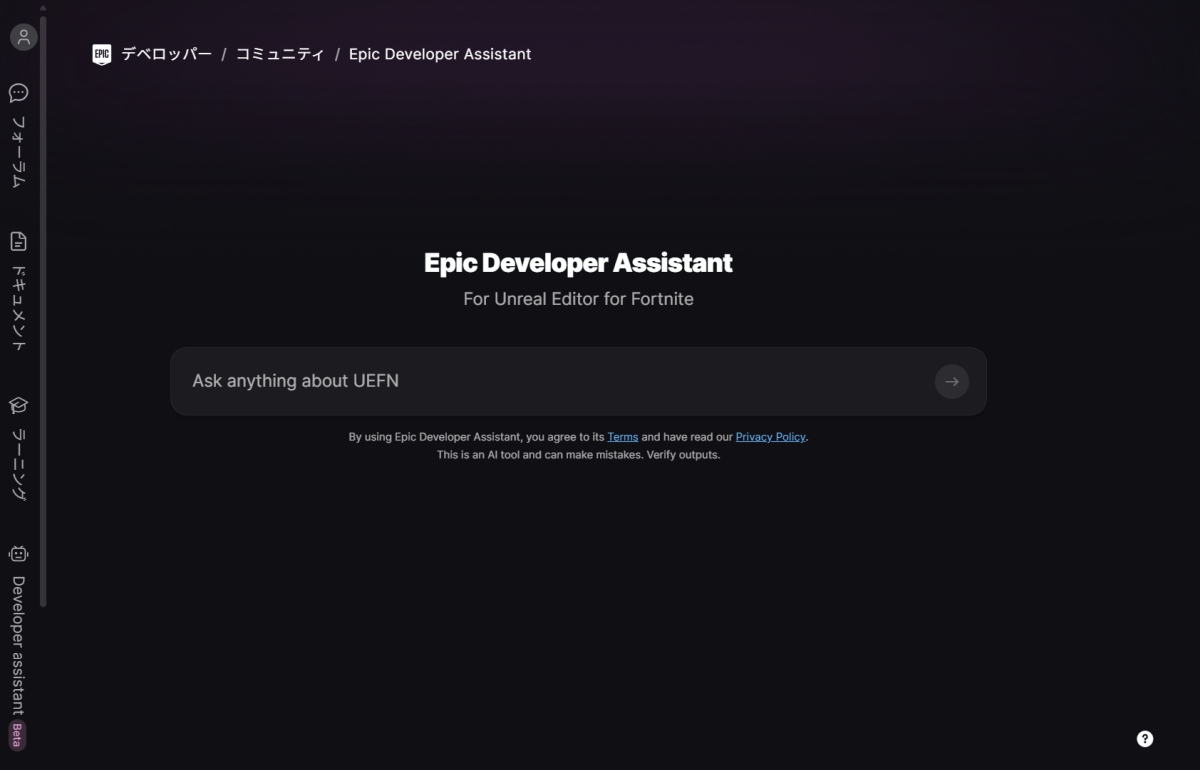Click the sidebar vertical scrollbar
The image size is (1200, 770).
click(43, 310)
